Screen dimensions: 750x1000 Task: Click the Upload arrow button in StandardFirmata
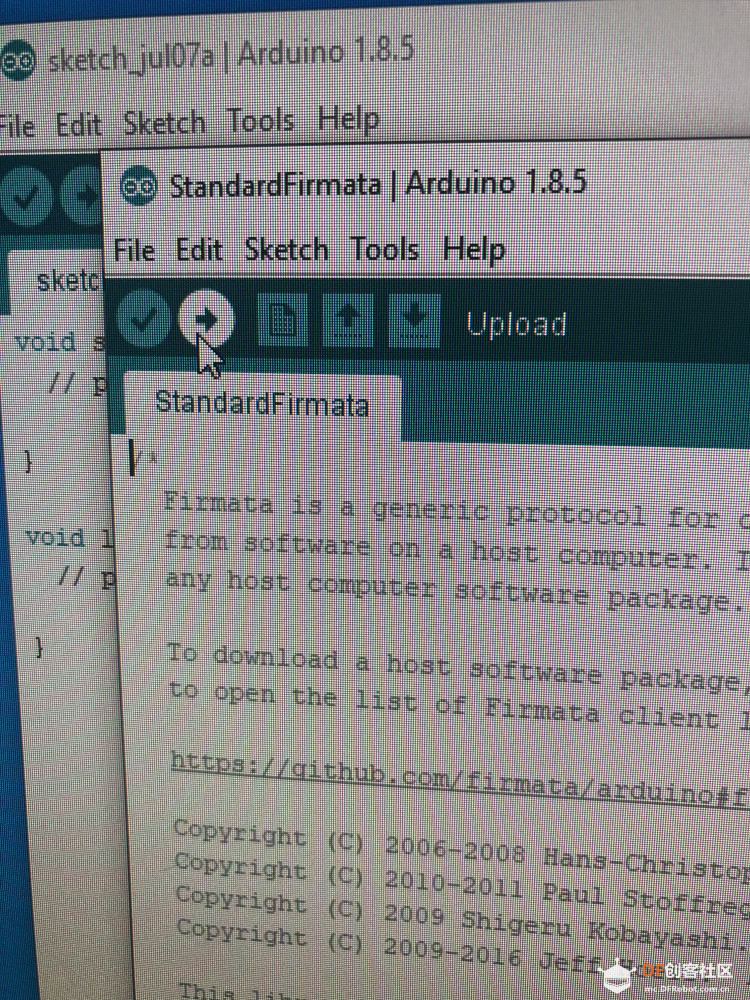[206, 318]
